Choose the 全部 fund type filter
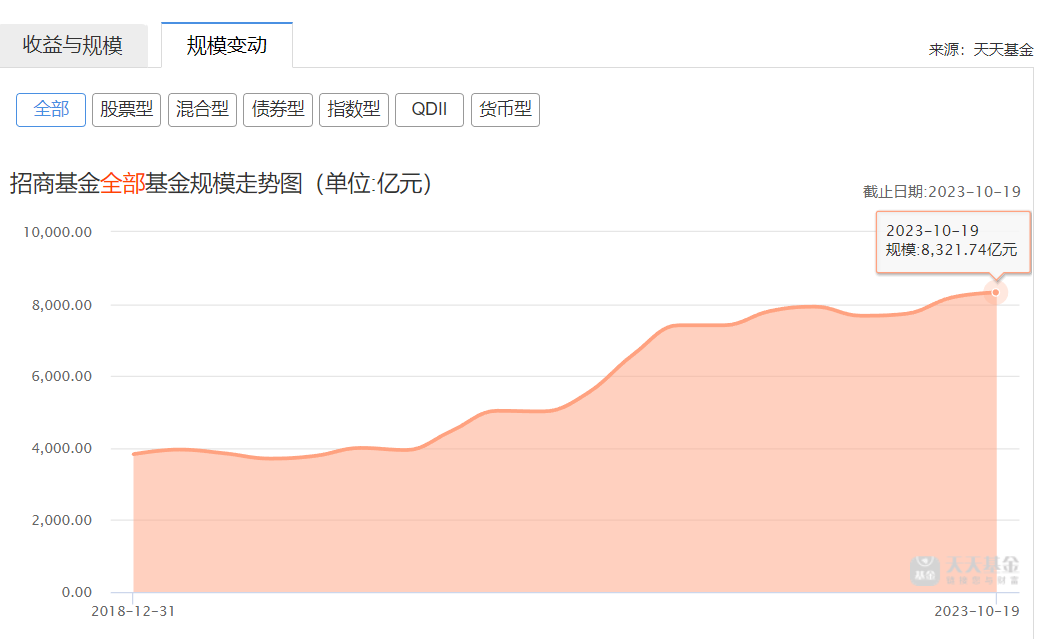This screenshot has height=639, width=1042. (x=51, y=110)
